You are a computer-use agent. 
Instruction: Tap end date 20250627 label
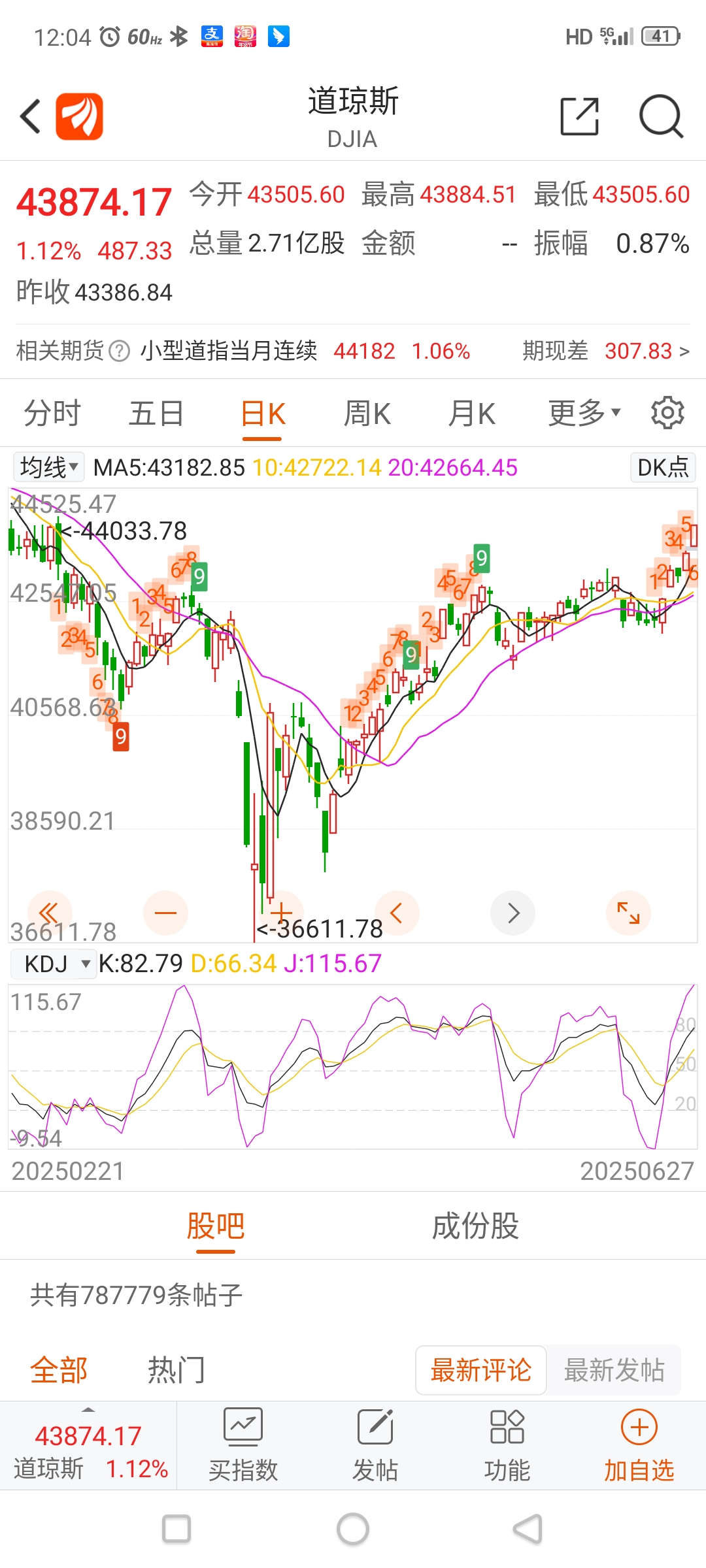click(637, 1171)
